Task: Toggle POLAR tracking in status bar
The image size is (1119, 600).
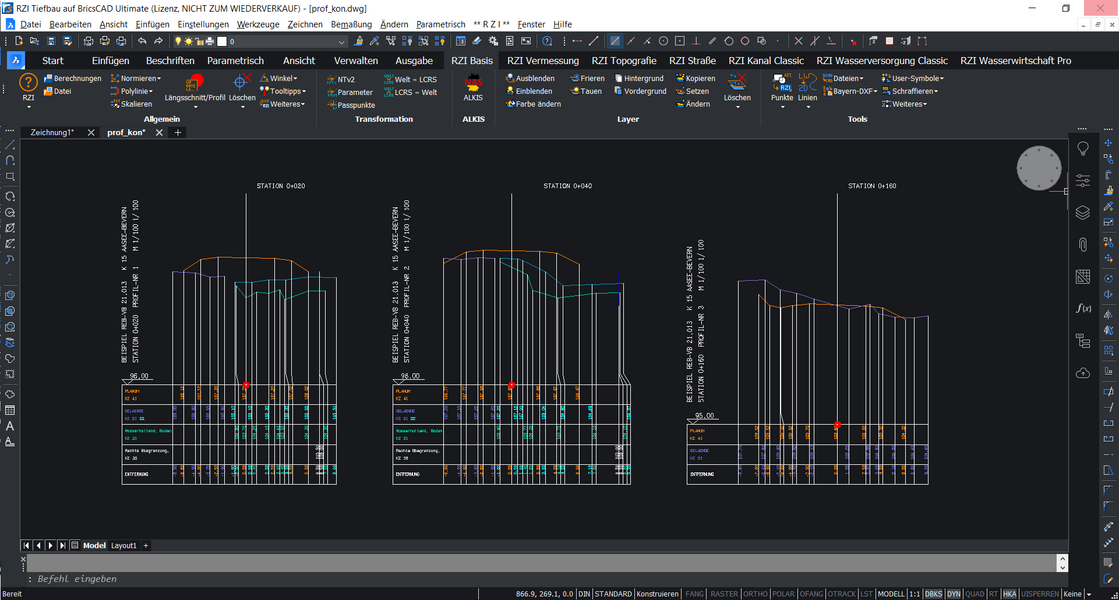Action: click(783, 594)
